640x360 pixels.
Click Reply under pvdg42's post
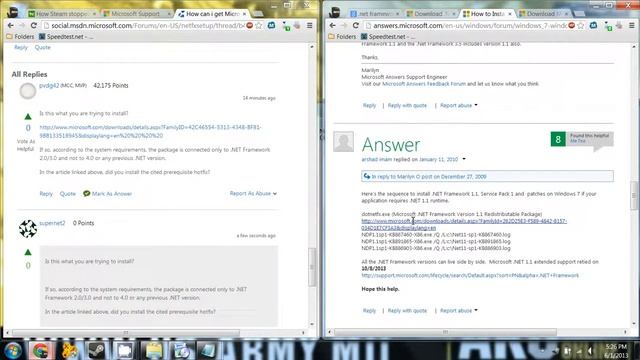(46, 193)
